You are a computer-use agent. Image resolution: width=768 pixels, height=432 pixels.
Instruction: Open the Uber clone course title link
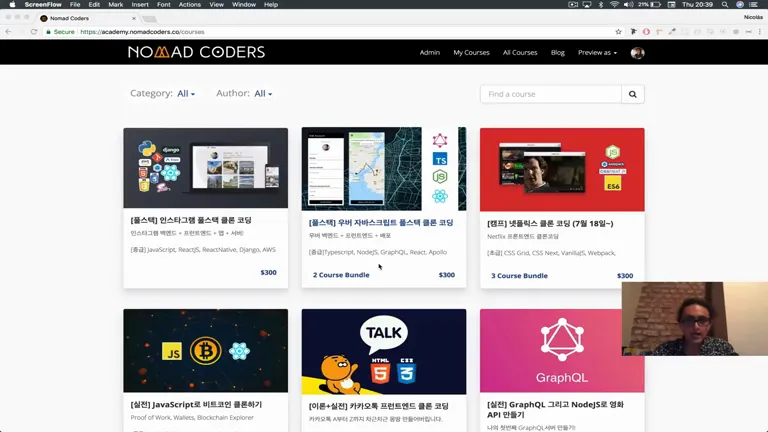click(381, 222)
